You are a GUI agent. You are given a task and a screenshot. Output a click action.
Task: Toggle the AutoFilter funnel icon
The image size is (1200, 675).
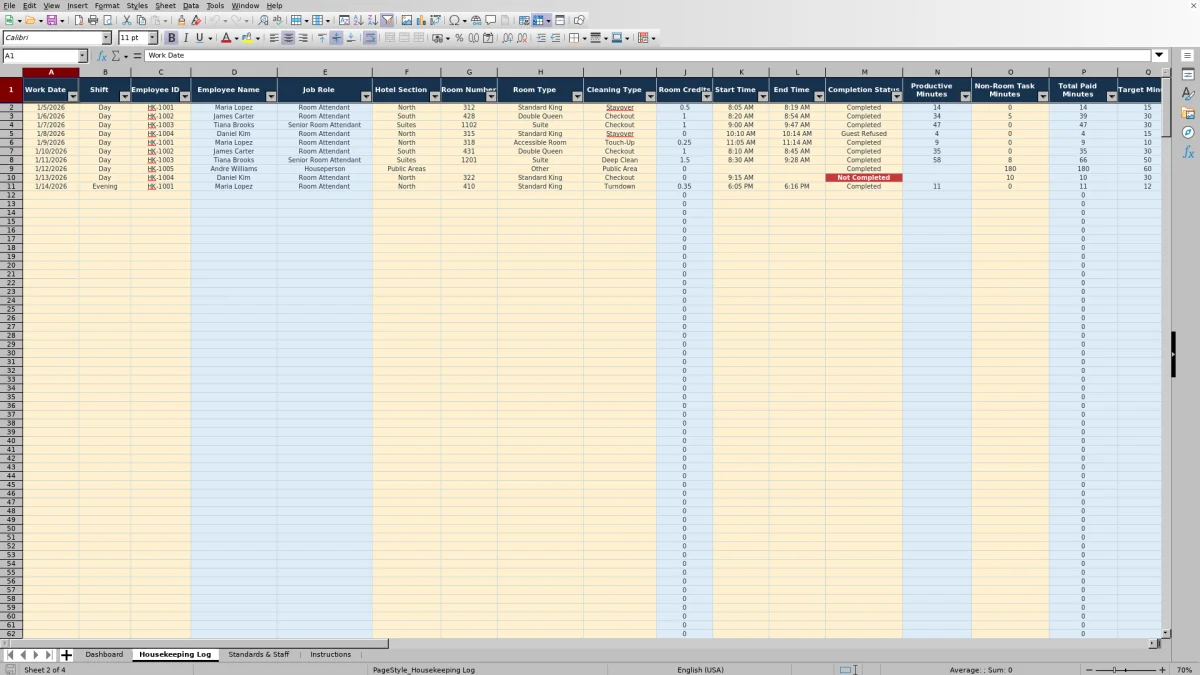click(387, 20)
